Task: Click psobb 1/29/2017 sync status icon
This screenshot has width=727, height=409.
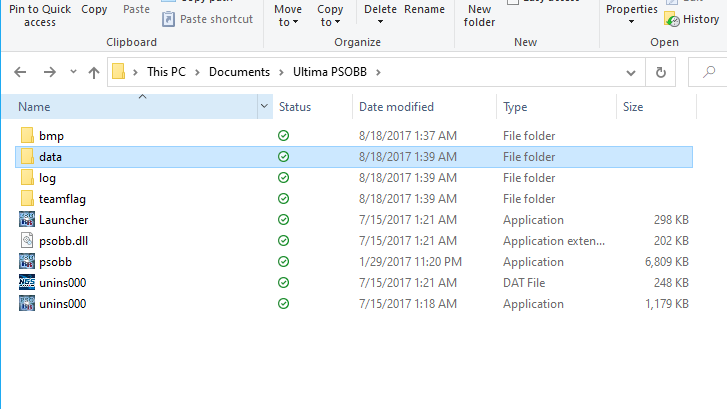Action: pyautogui.click(x=283, y=262)
